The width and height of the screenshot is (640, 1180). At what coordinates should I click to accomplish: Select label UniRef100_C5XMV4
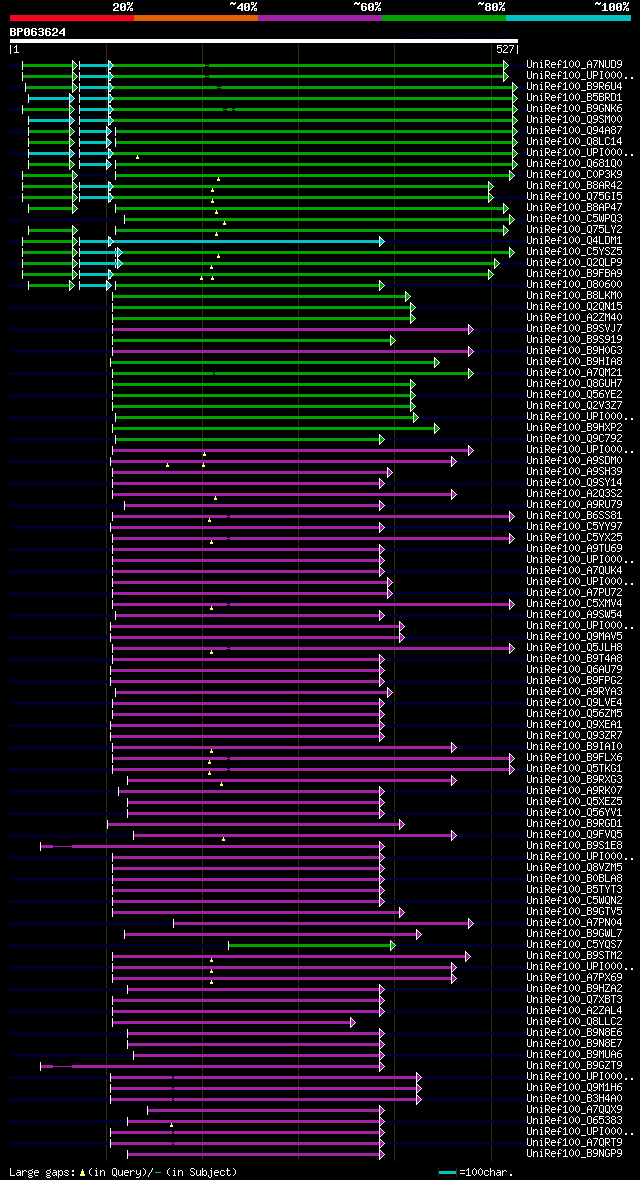point(574,604)
